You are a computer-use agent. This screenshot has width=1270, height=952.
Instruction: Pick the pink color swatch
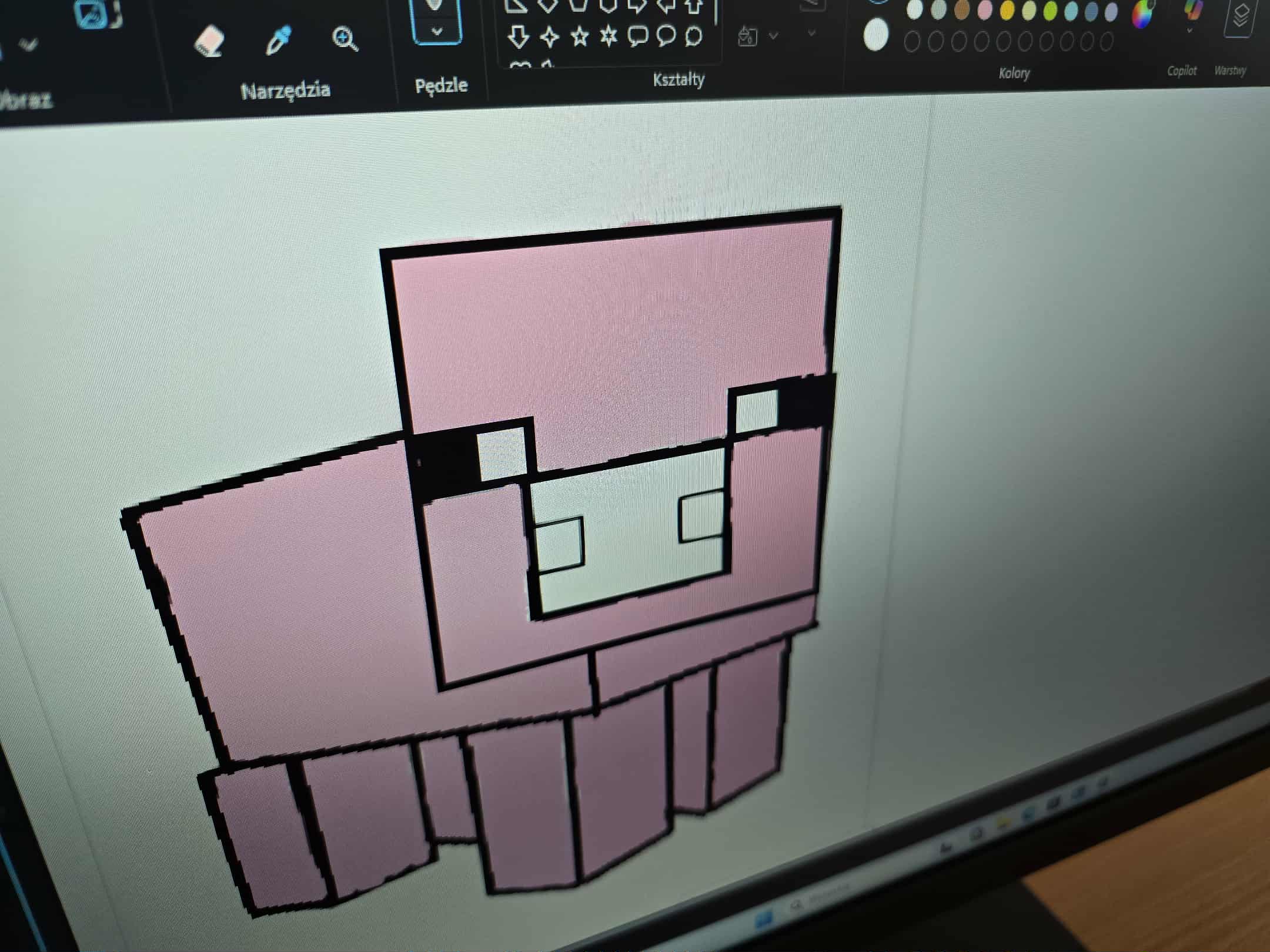pos(984,10)
